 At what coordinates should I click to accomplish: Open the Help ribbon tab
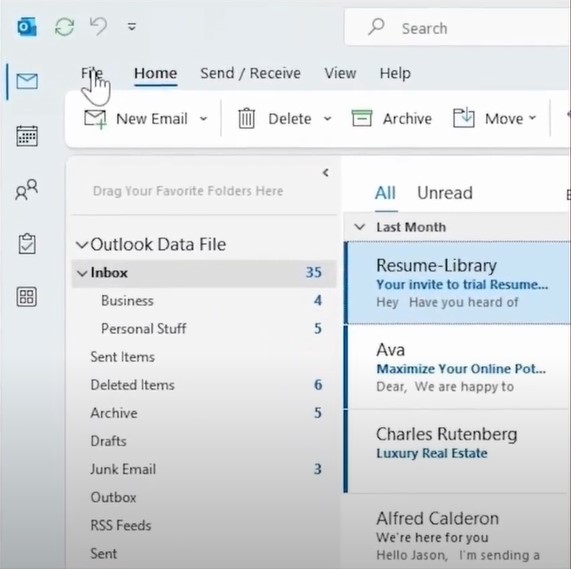[395, 73]
